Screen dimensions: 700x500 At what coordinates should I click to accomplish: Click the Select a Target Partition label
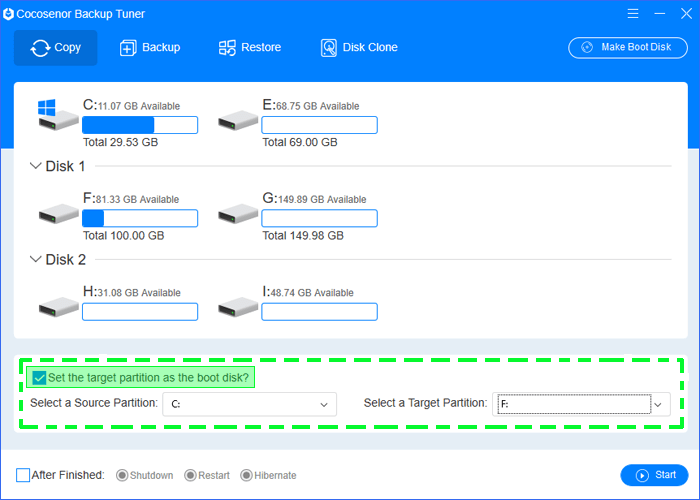click(425, 403)
